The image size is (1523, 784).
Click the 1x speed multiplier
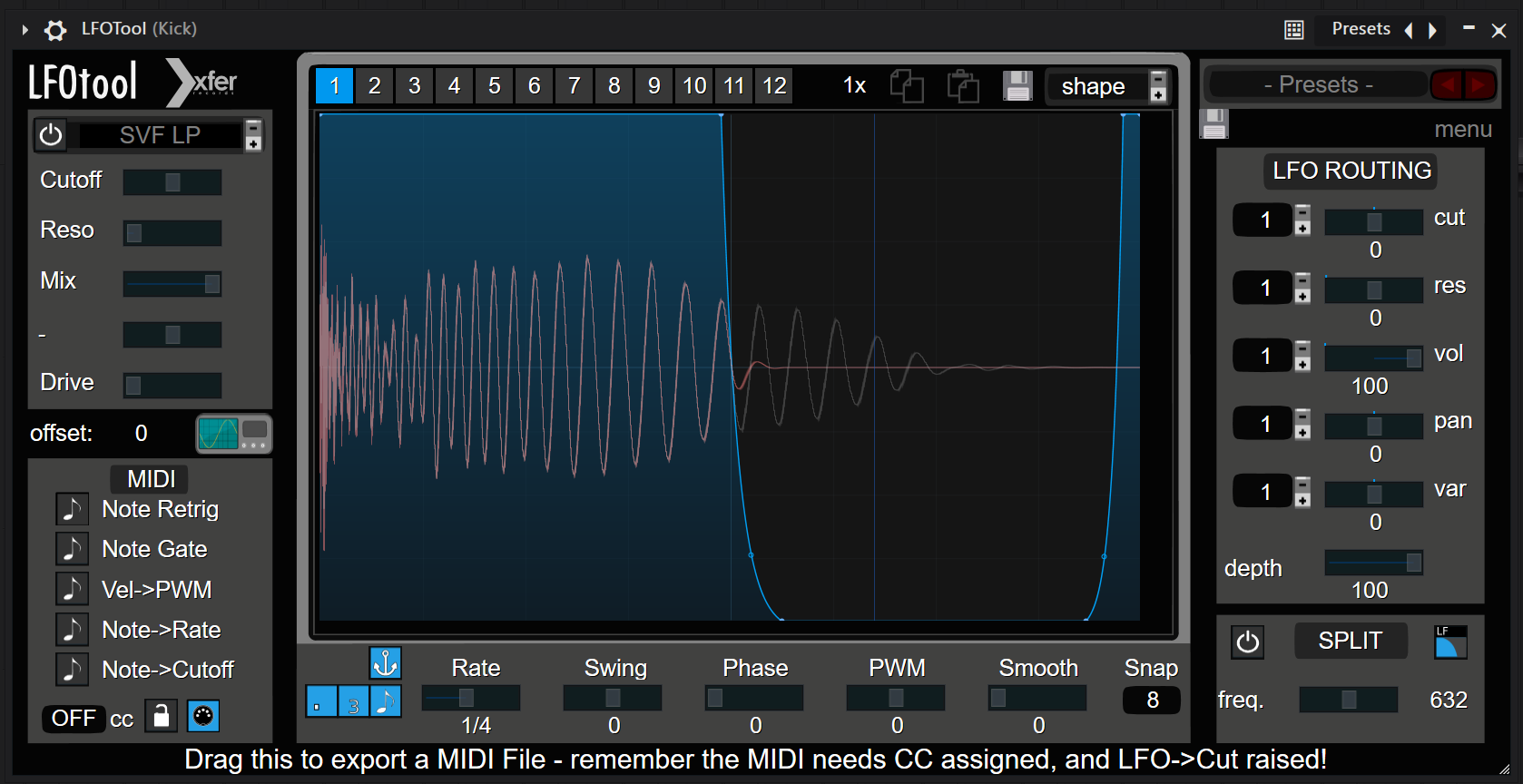click(x=854, y=85)
